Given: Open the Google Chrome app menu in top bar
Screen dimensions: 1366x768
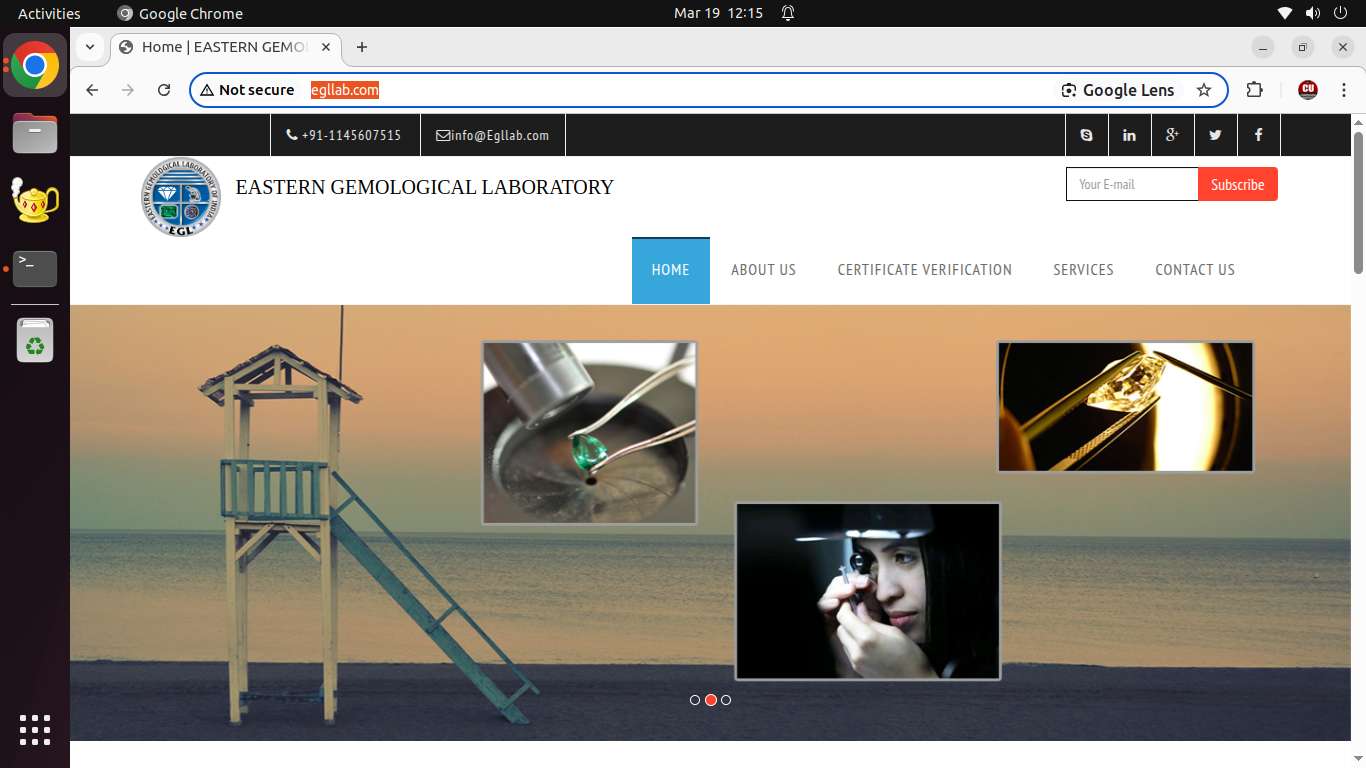Looking at the screenshot, I should coord(180,13).
